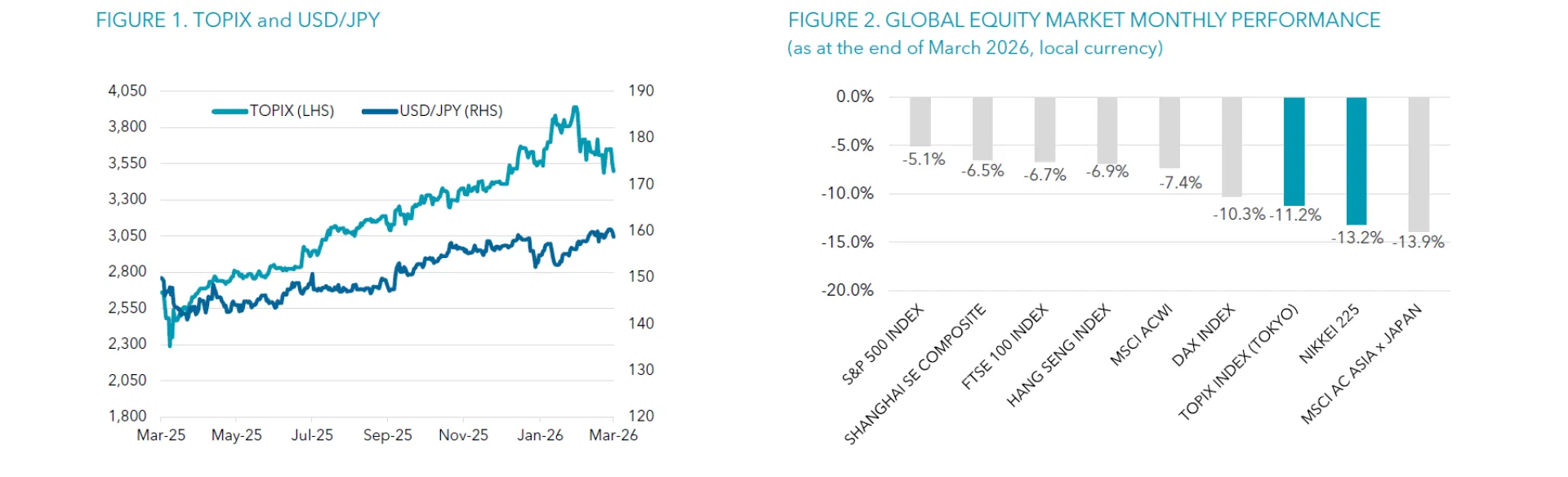This screenshot has height=477, width=1568.
Task: Click the Sep-25 x-axis label
Action: tap(387, 435)
